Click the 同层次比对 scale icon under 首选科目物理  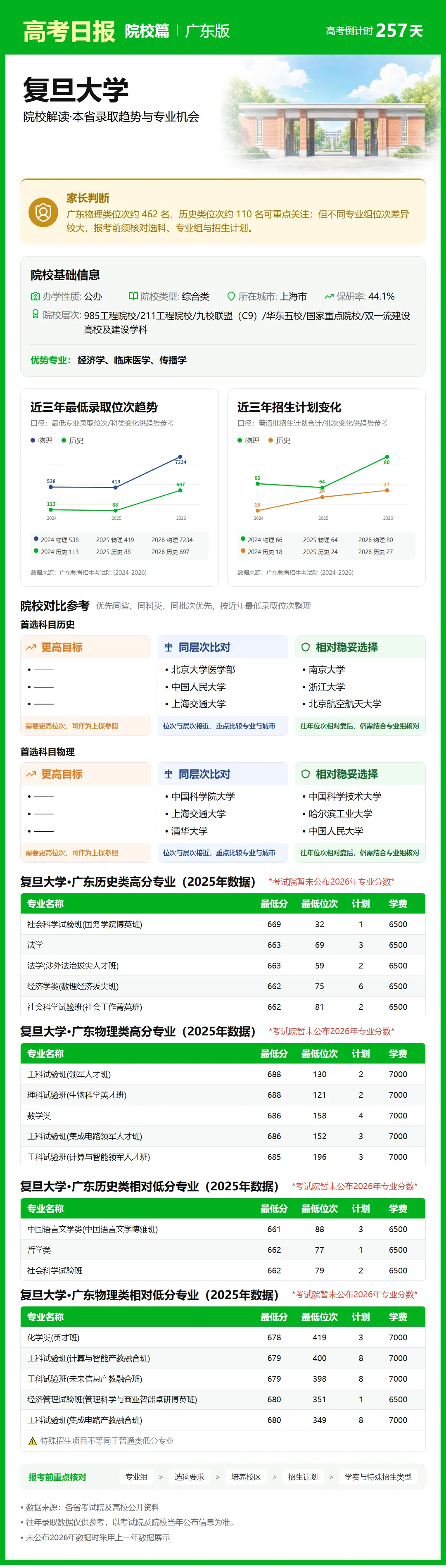click(168, 774)
